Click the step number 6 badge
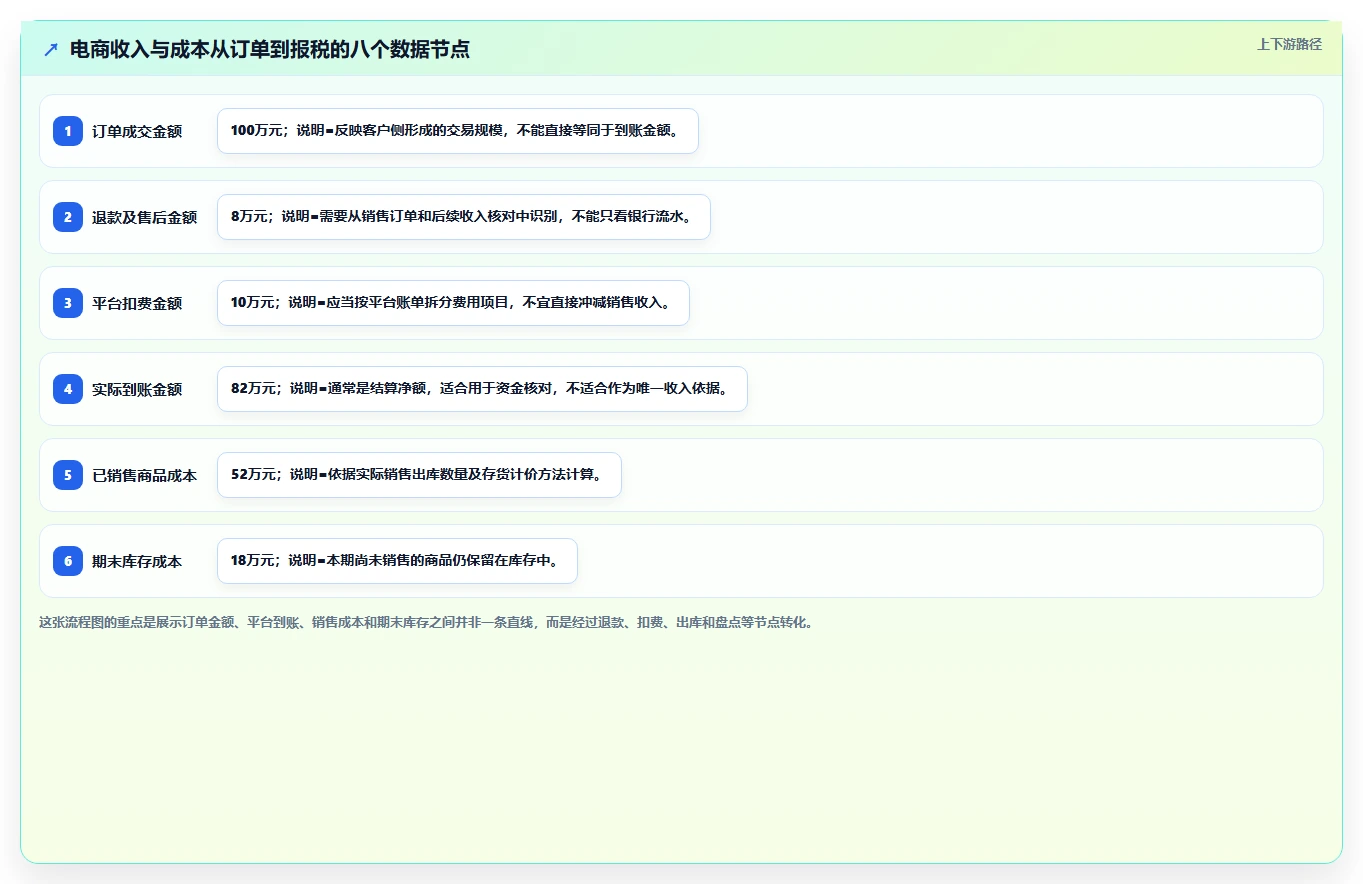 68,561
